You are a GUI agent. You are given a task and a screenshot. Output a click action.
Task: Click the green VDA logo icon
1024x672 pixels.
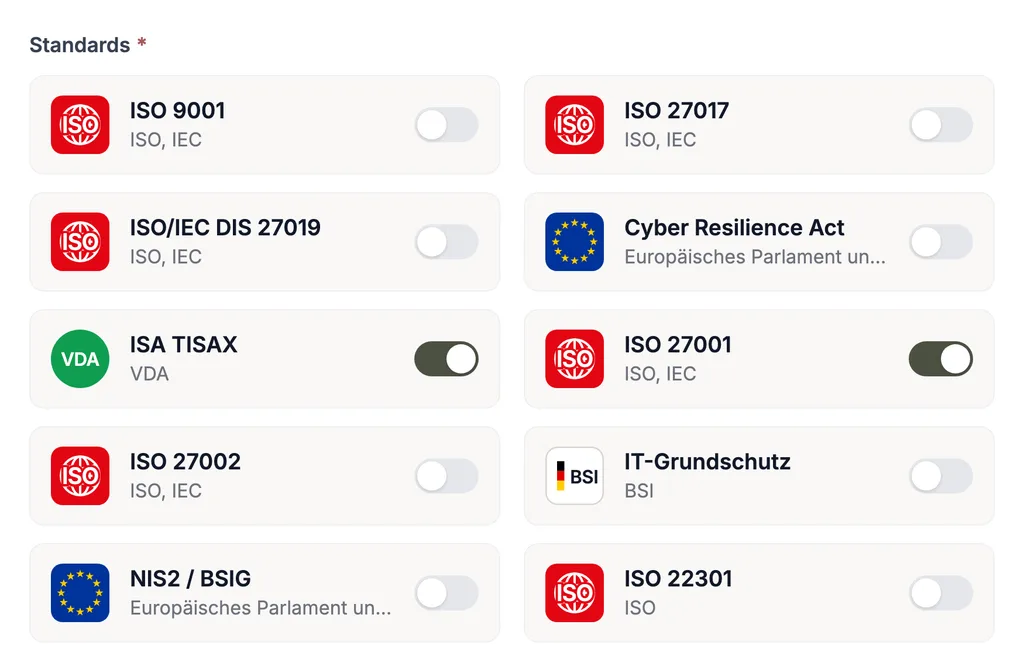80,359
